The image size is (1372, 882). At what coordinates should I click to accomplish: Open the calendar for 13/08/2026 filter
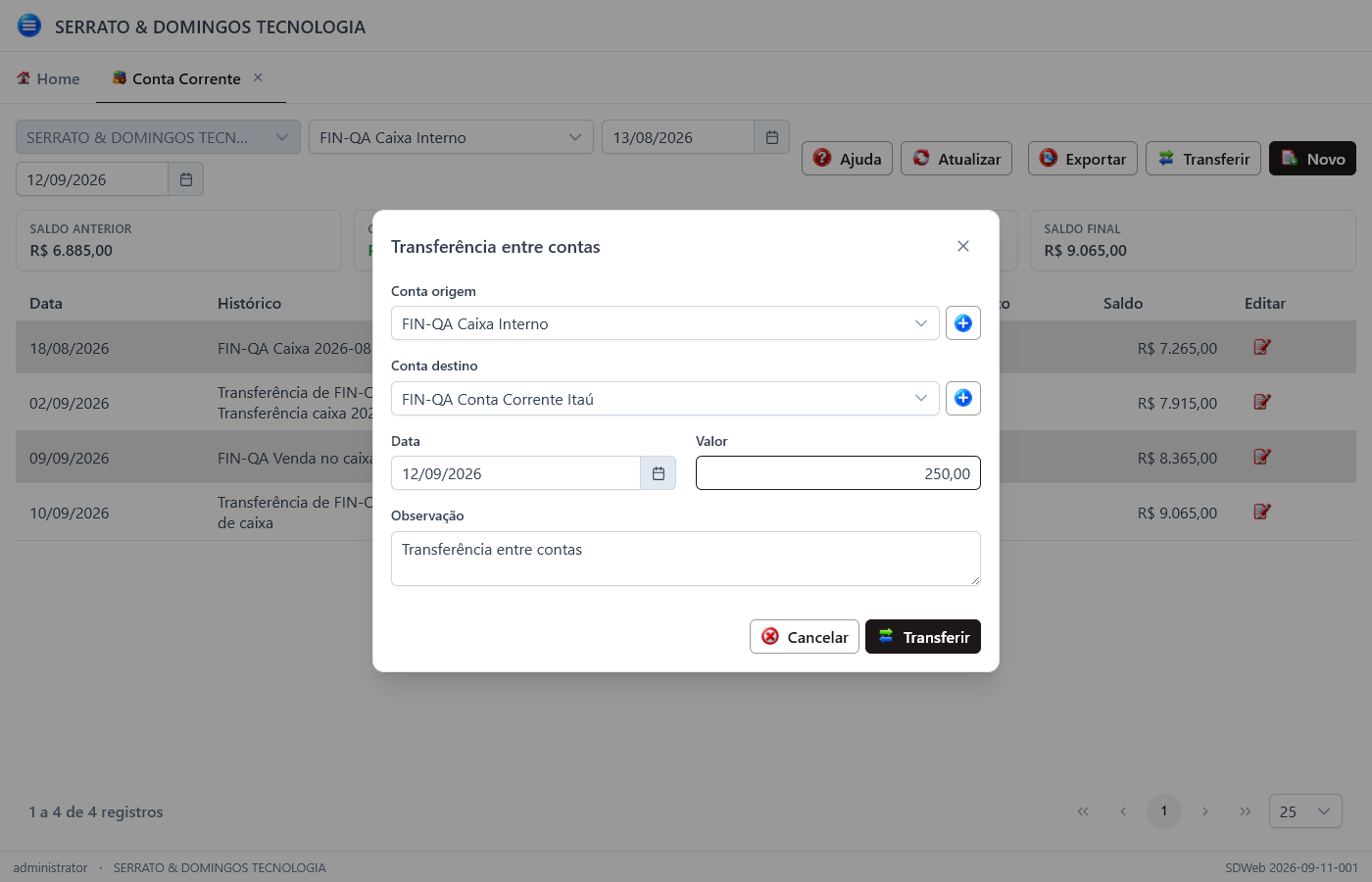click(772, 137)
